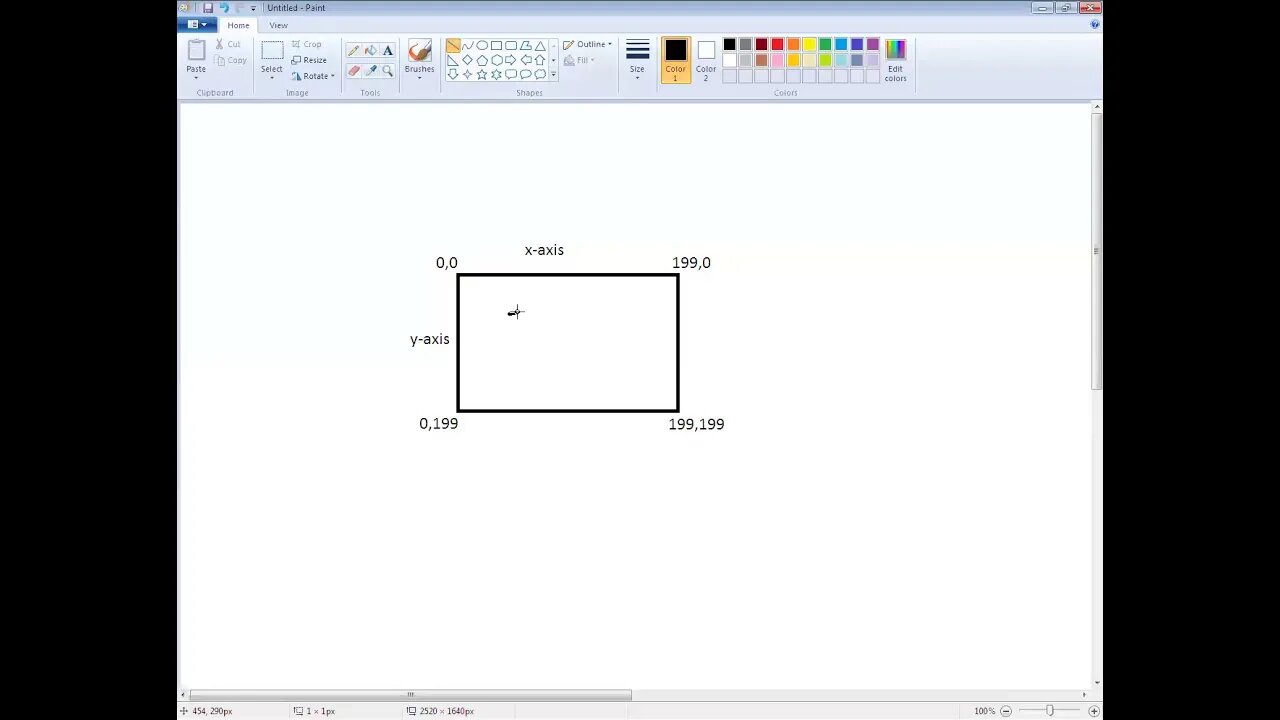The image size is (1280, 720).
Task: Click the Edit colors button
Action: 895,60
